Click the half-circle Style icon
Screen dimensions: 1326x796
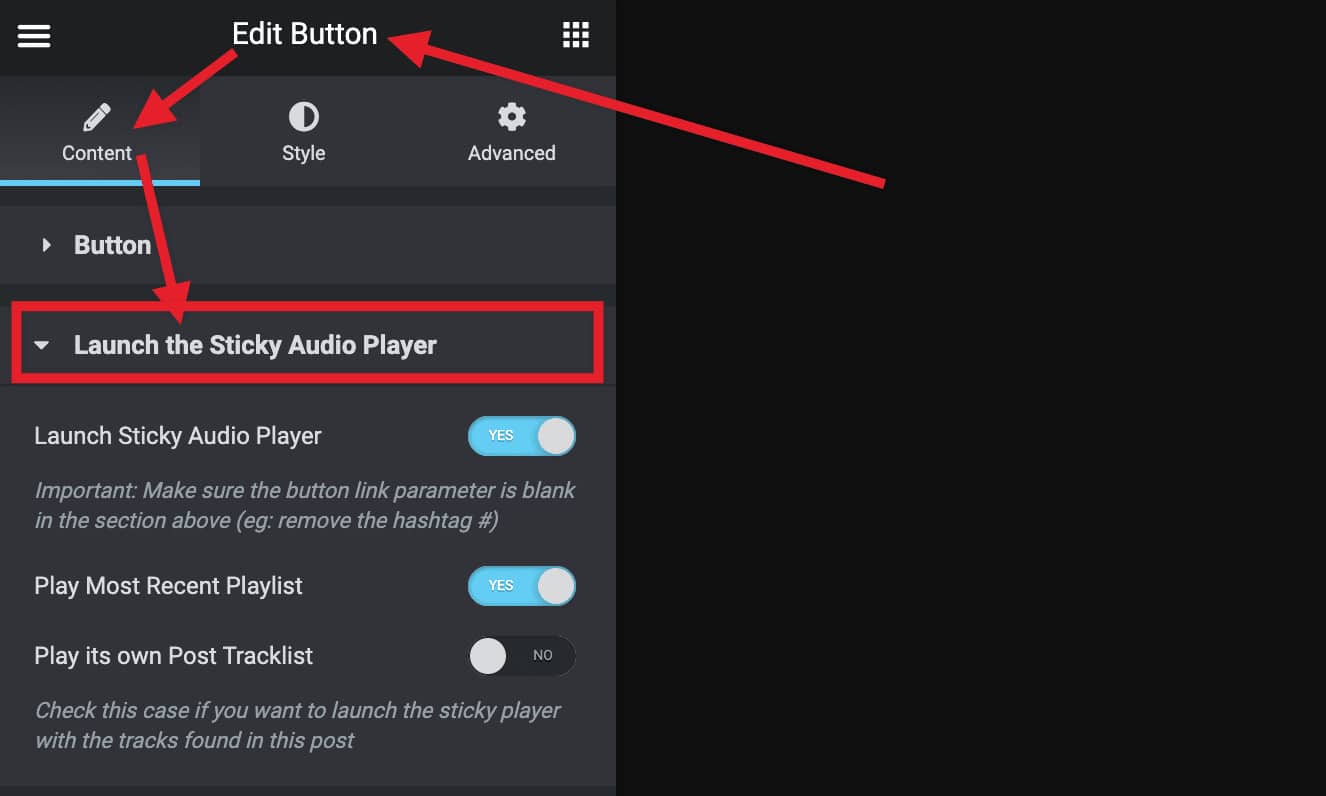[304, 117]
